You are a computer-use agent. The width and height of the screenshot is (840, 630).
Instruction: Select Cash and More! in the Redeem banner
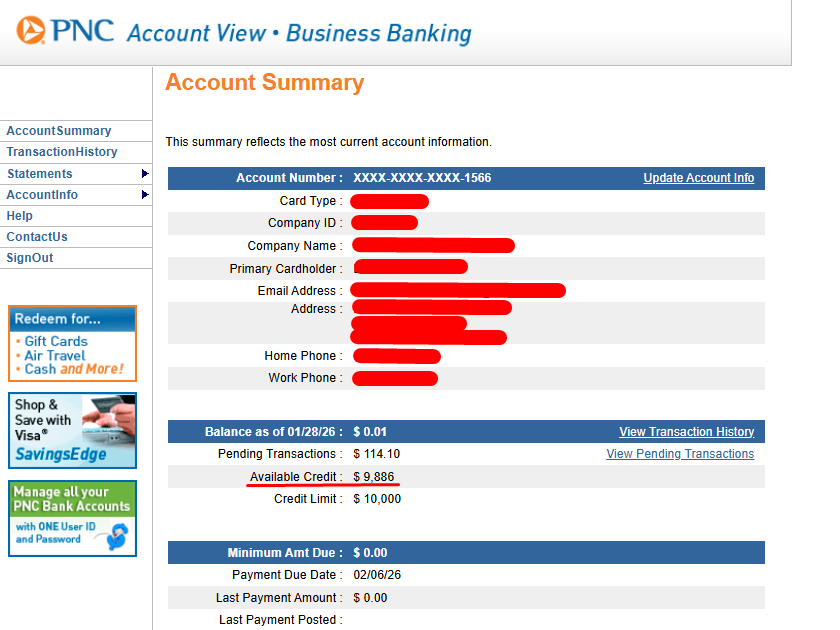click(x=74, y=369)
